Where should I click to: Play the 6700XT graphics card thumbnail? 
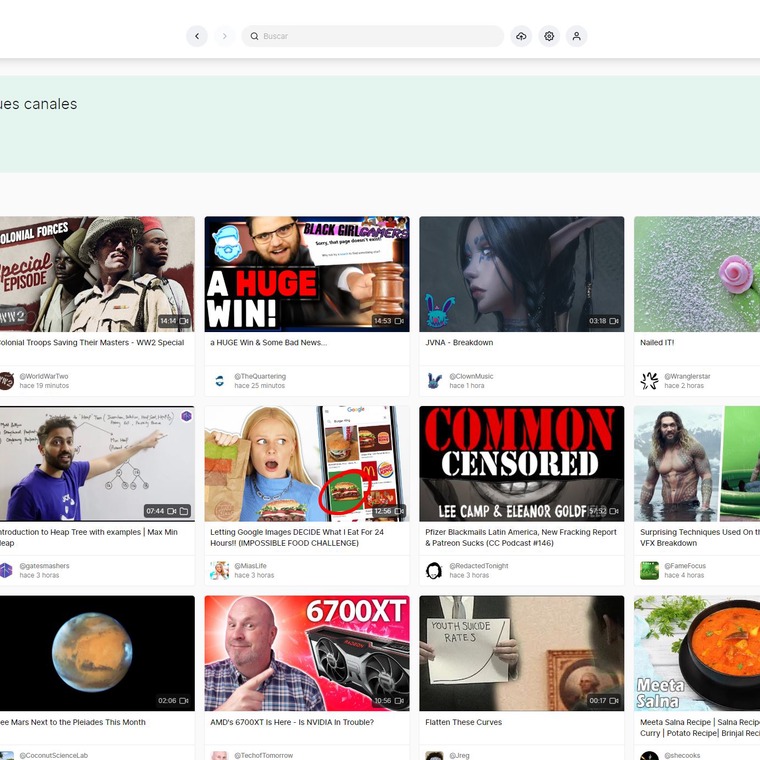tap(307, 653)
